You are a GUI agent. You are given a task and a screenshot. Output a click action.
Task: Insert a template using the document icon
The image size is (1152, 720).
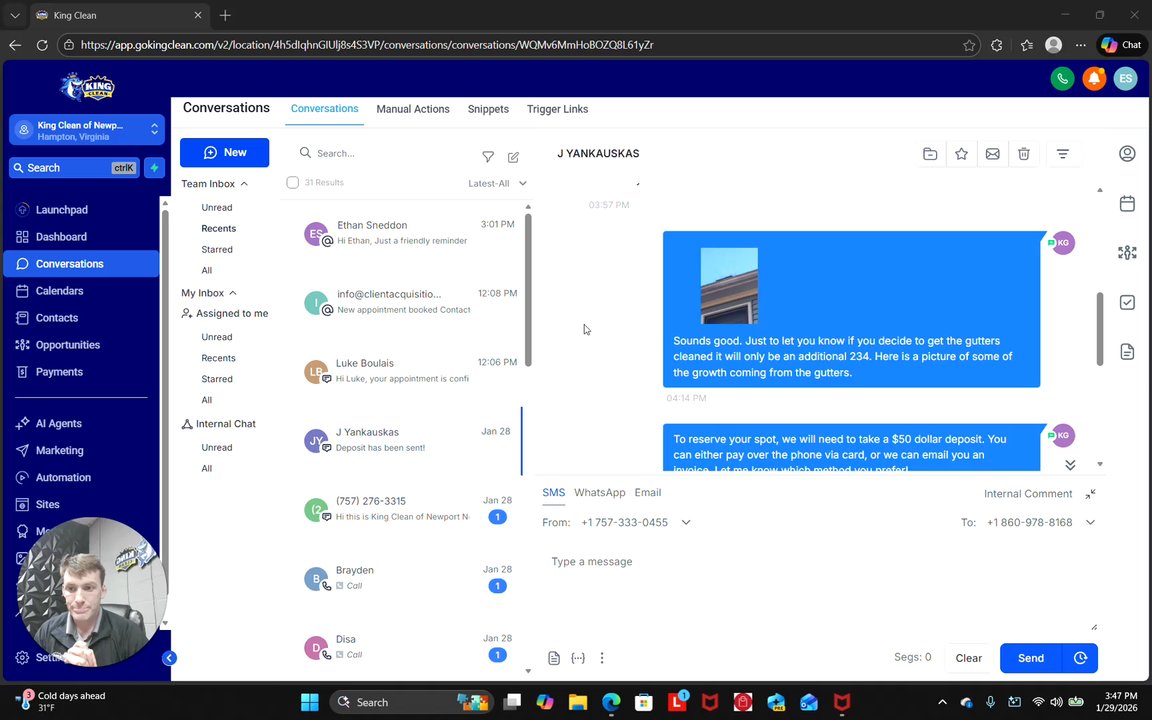click(554, 658)
